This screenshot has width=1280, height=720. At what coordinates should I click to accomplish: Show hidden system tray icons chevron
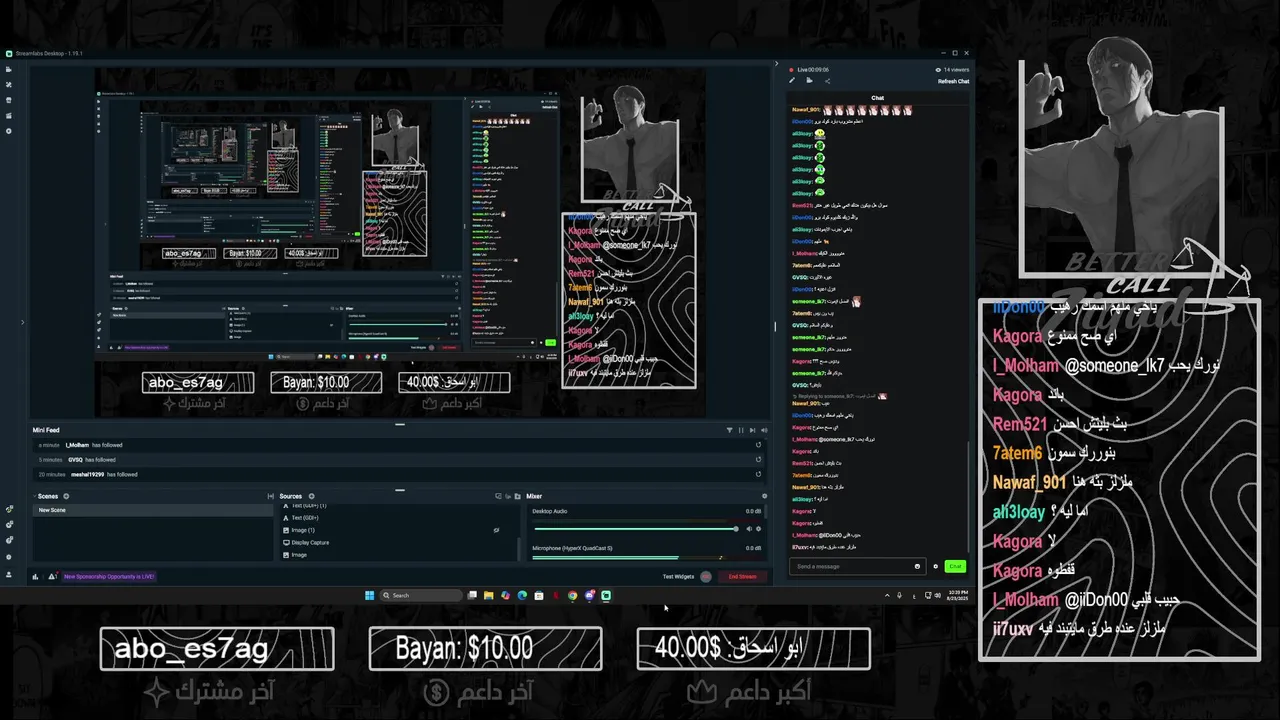pos(887,595)
